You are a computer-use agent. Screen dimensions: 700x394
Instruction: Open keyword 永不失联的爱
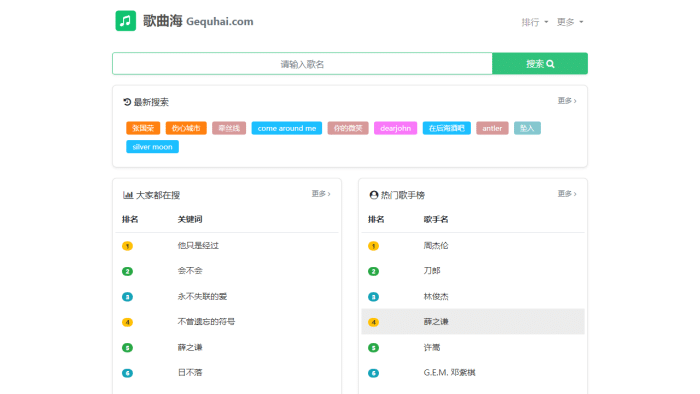point(202,296)
